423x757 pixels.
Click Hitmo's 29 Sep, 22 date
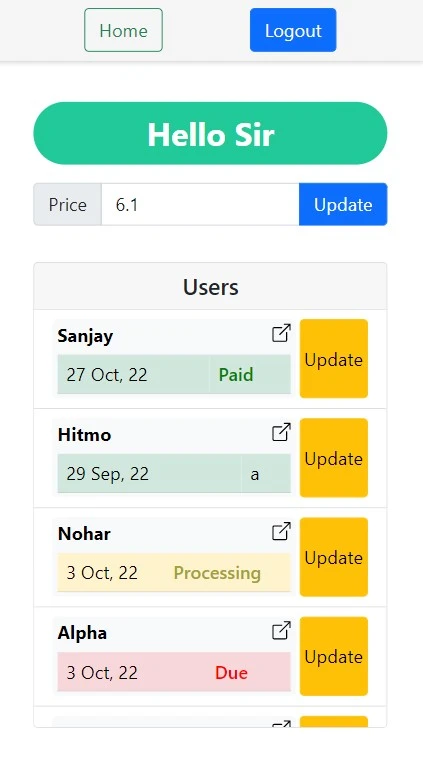[x=108, y=474]
